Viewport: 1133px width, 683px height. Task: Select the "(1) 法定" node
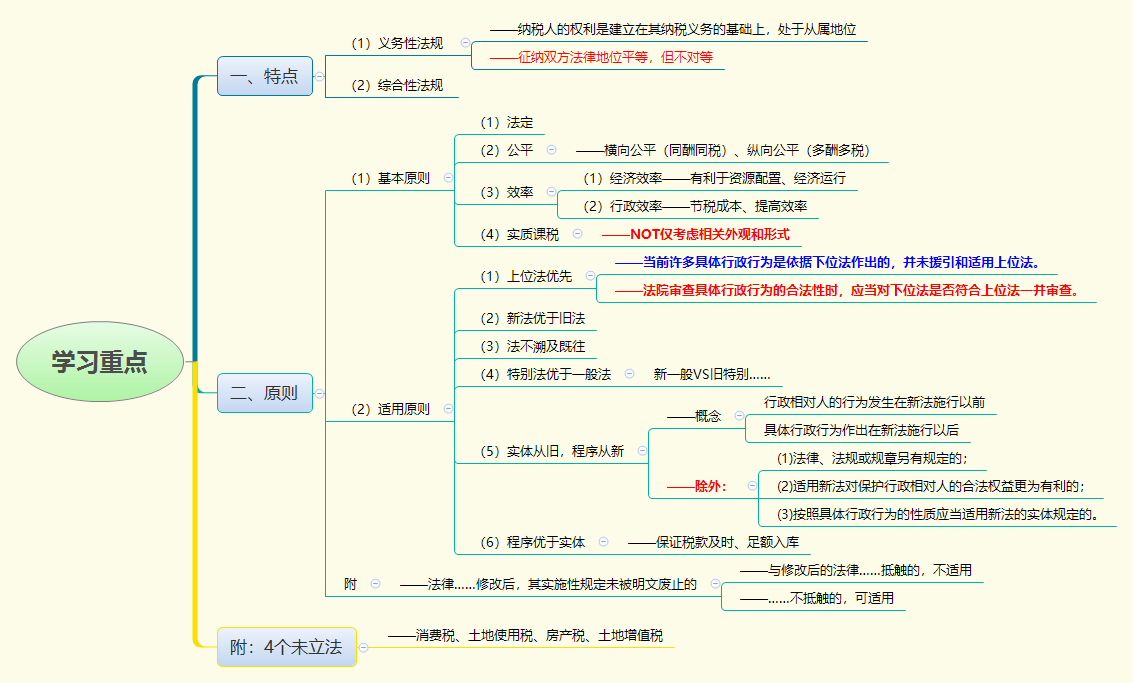[508, 121]
